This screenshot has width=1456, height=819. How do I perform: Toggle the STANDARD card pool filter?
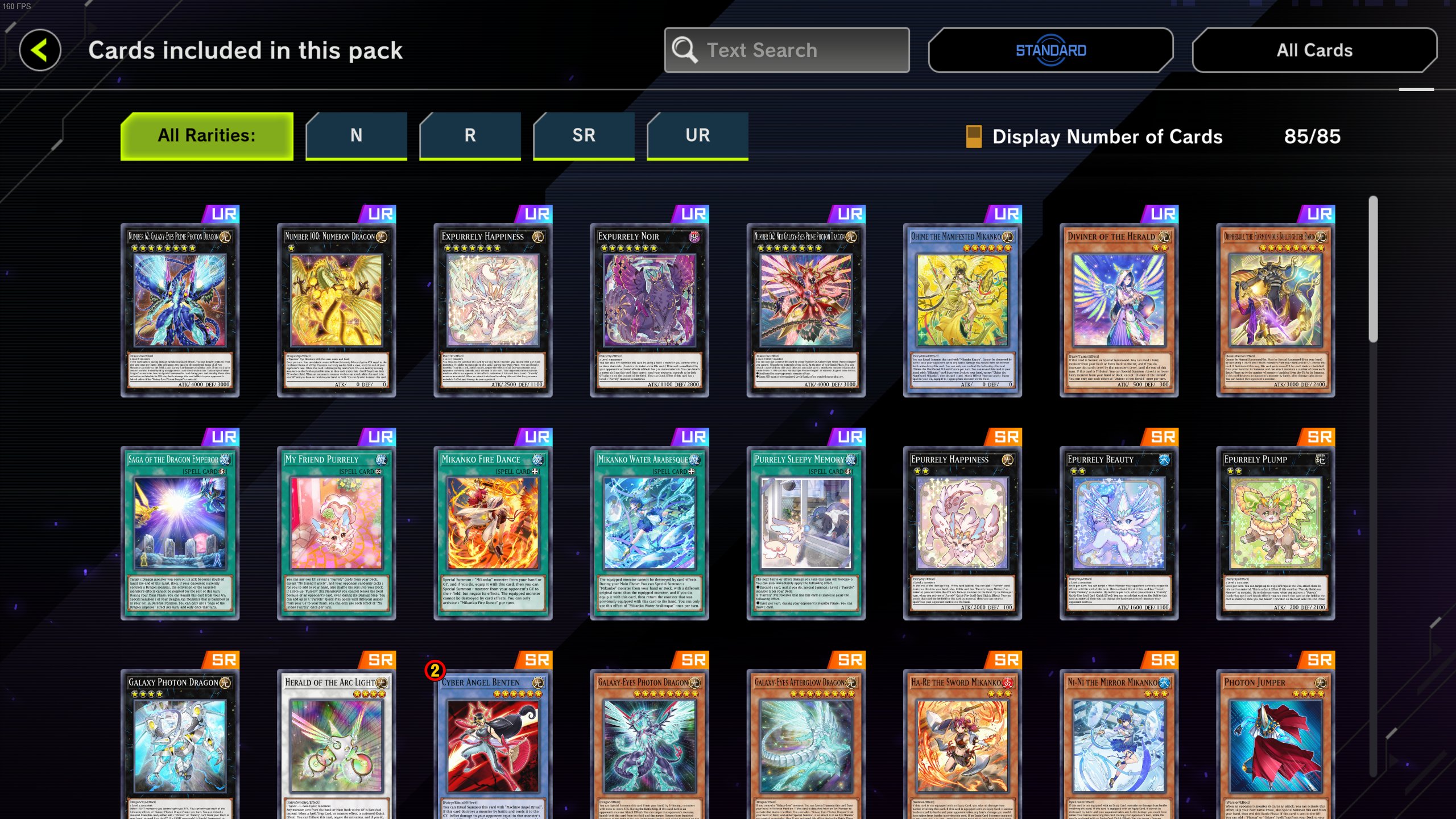[1050, 50]
